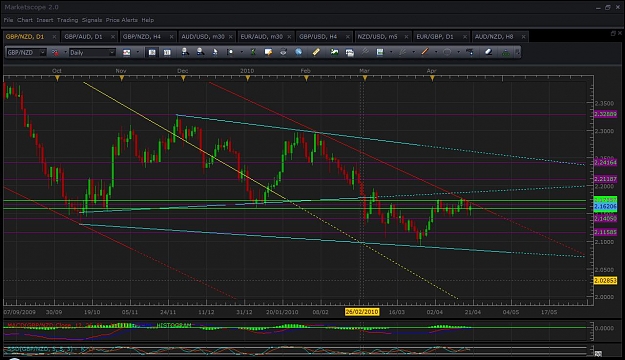
Task: Click the 2.32889 price level label
Action: (605, 114)
